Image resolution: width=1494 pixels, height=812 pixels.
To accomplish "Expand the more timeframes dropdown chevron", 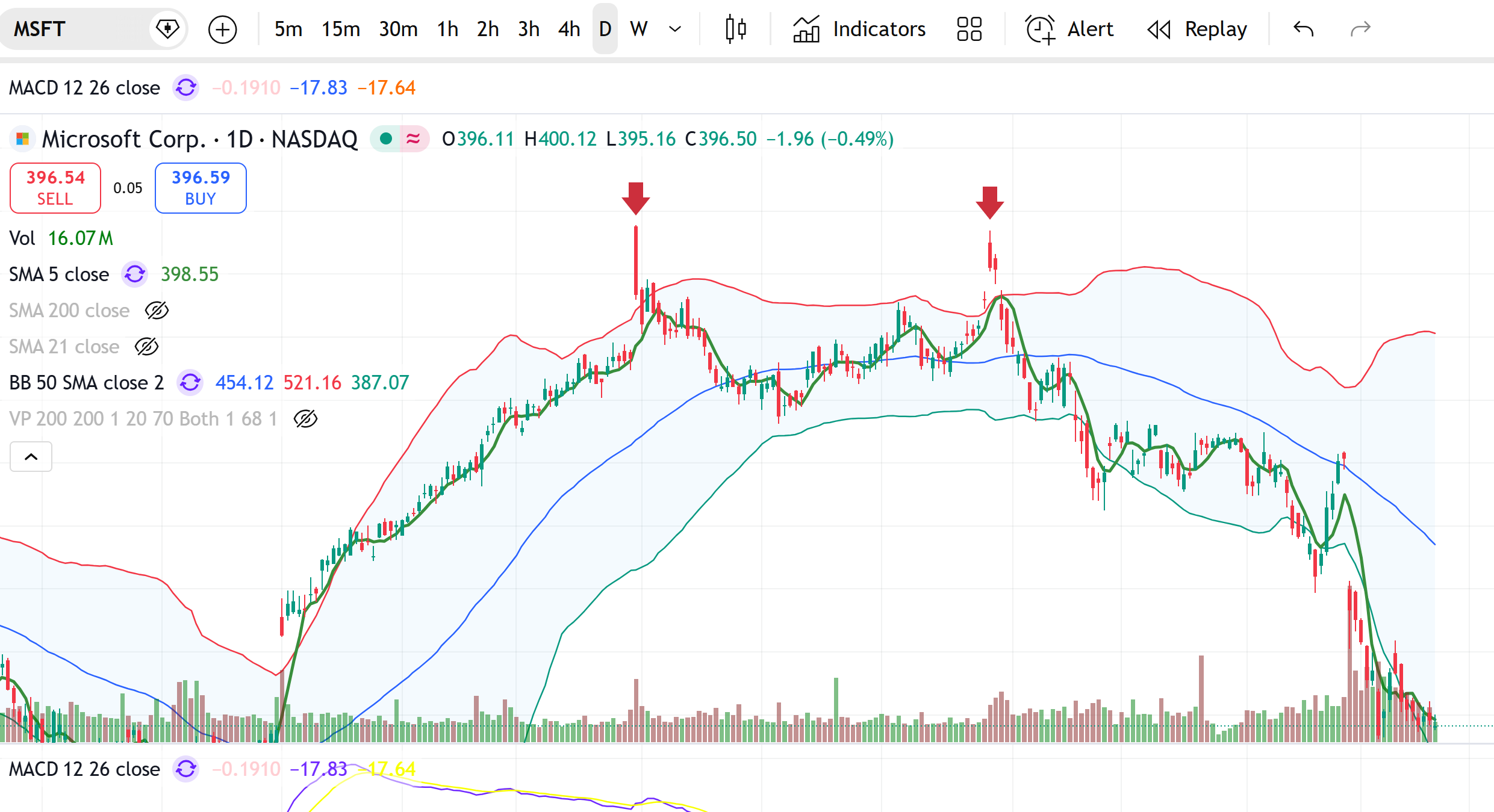I will 675,29.
